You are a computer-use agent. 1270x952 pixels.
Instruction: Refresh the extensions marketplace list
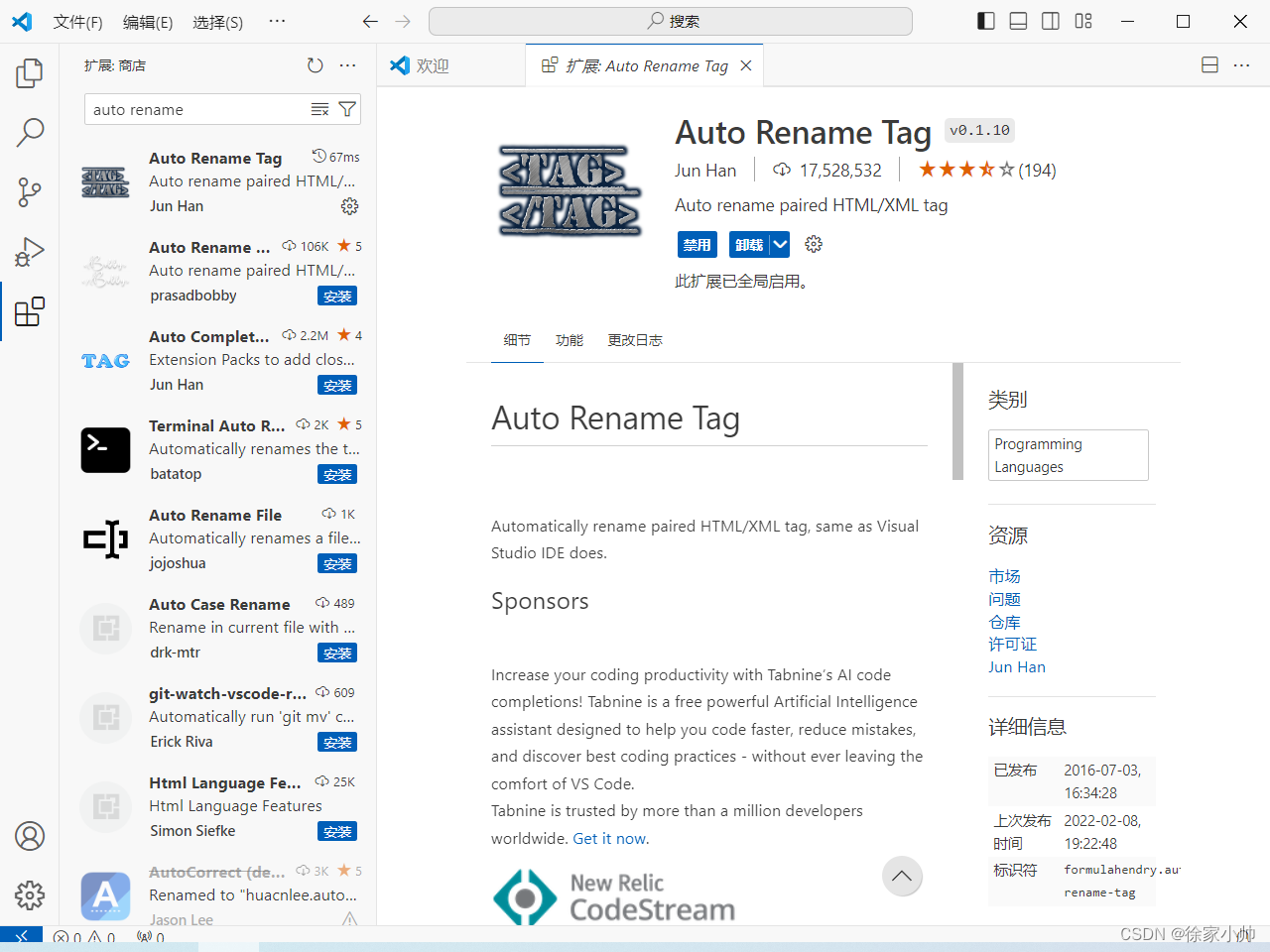coord(315,65)
